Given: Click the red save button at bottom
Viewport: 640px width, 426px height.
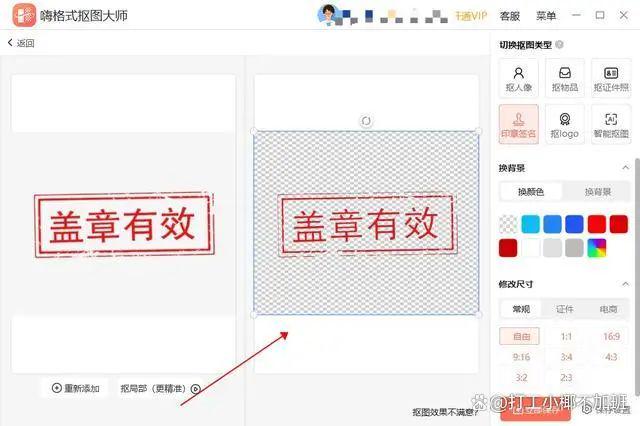Looking at the screenshot, I should coord(535,410).
